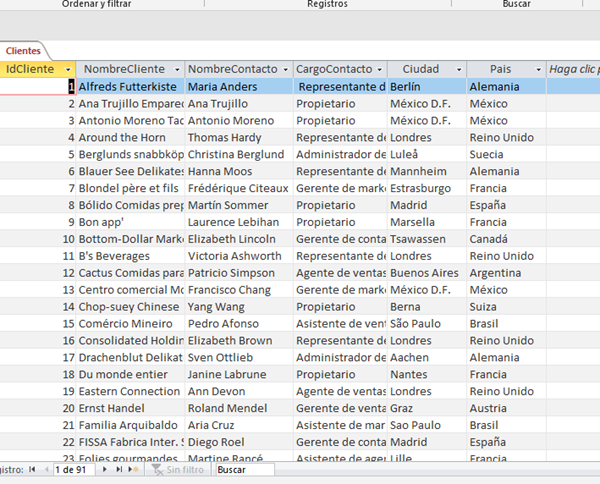Click the São Paulo city cell

pyautogui.click(x=427, y=323)
